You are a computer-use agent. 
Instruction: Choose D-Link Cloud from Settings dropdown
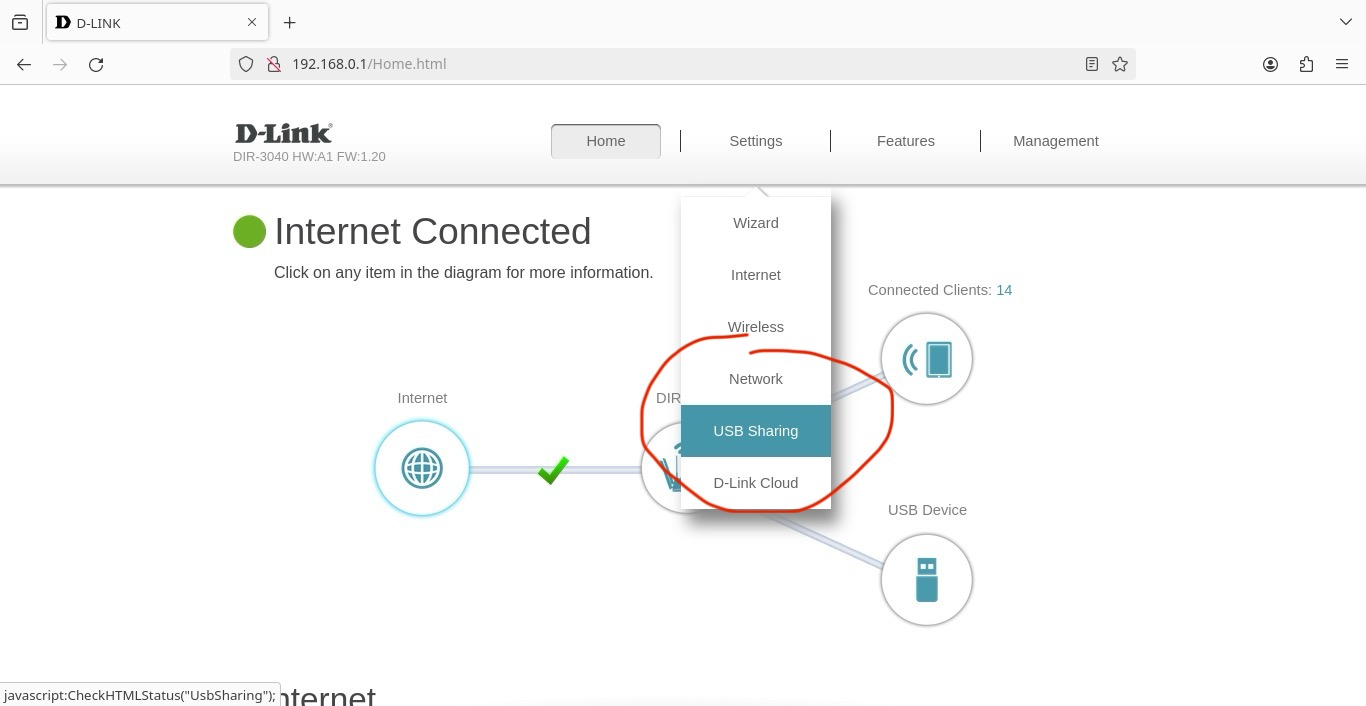756,483
